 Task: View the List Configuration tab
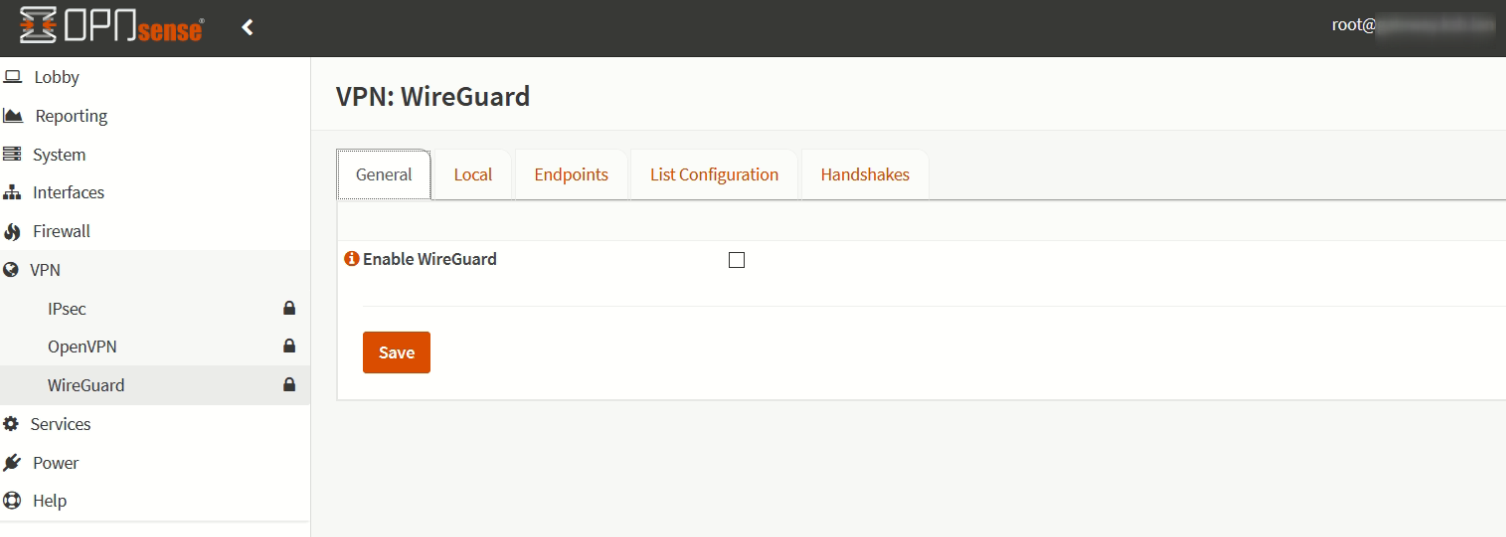(x=714, y=175)
